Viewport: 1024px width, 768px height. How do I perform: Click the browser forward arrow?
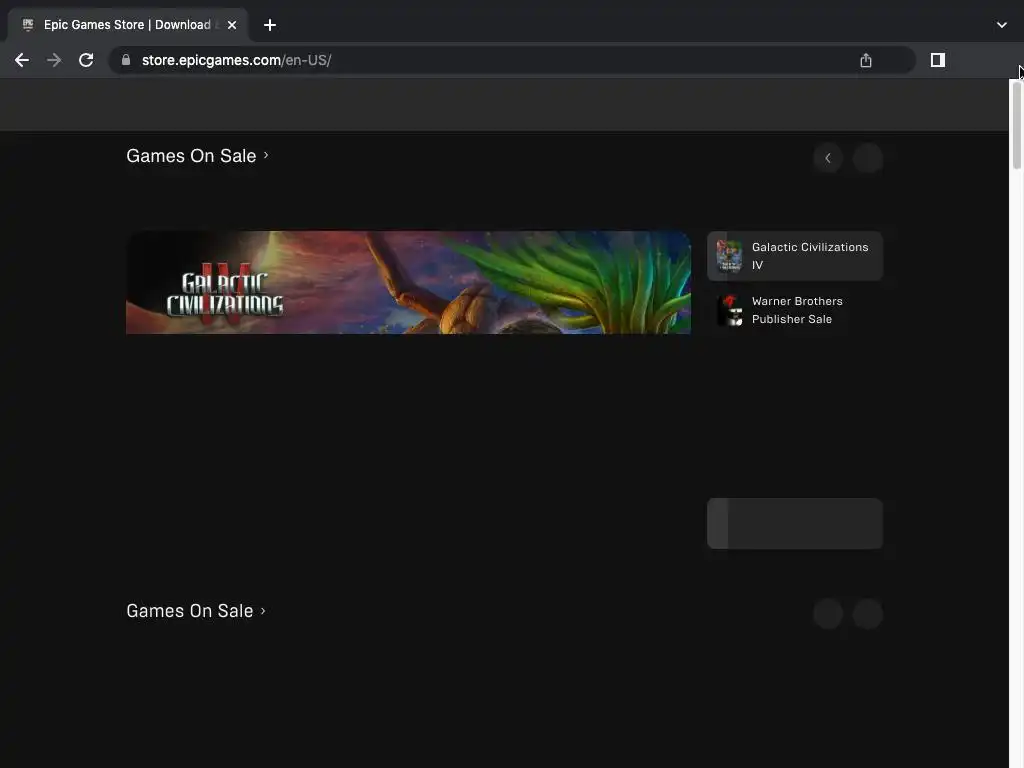pos(54,60)
